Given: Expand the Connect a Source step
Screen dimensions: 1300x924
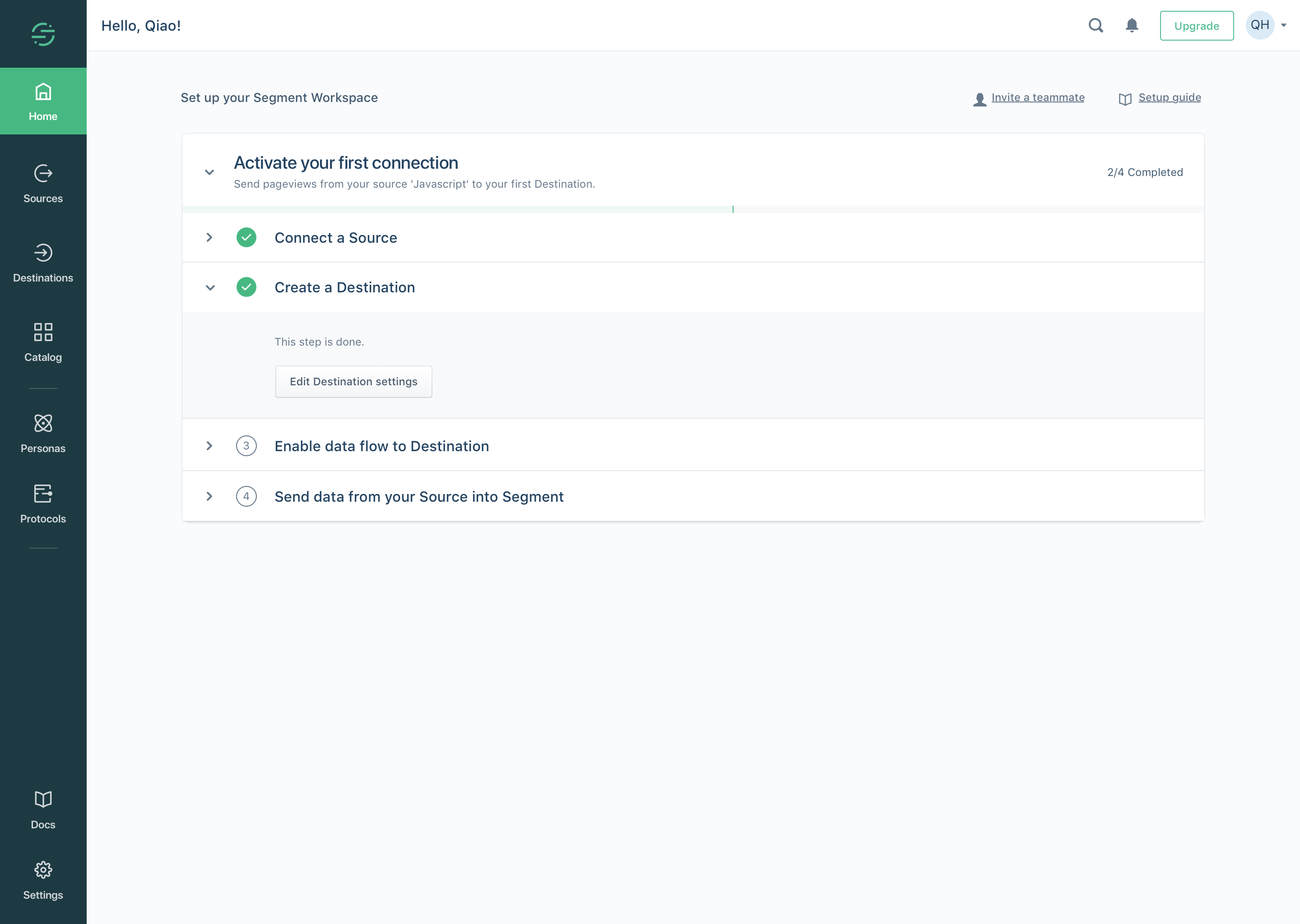Looking at the screenshot, I should click(x=209, y=237).
